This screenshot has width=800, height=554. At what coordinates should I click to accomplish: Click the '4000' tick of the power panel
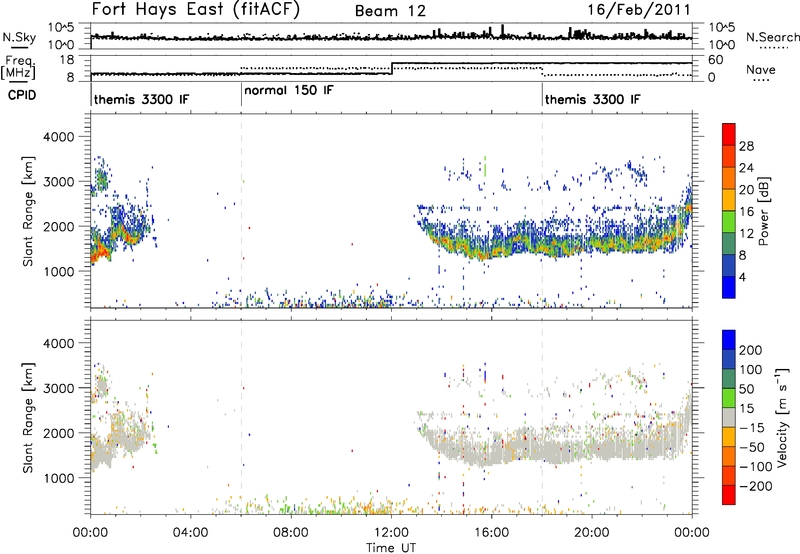58,137
